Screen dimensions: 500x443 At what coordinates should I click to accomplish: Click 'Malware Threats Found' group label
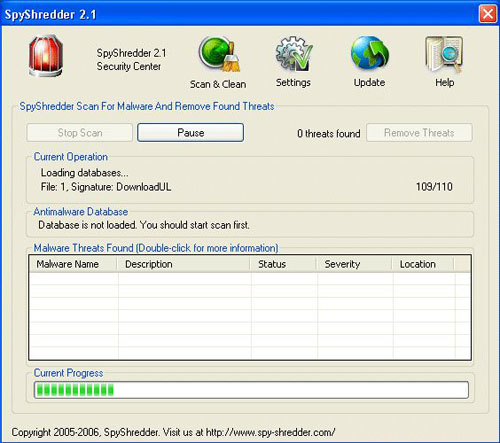156,248
